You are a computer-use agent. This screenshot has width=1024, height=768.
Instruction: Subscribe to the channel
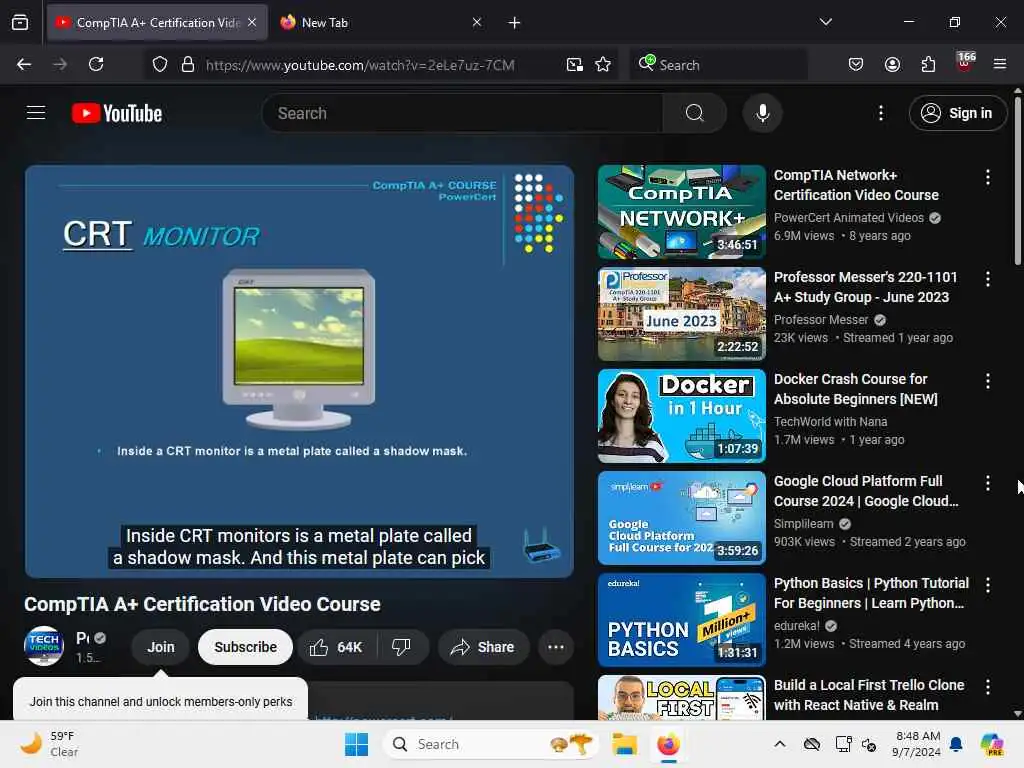click(x=246, y=647)
